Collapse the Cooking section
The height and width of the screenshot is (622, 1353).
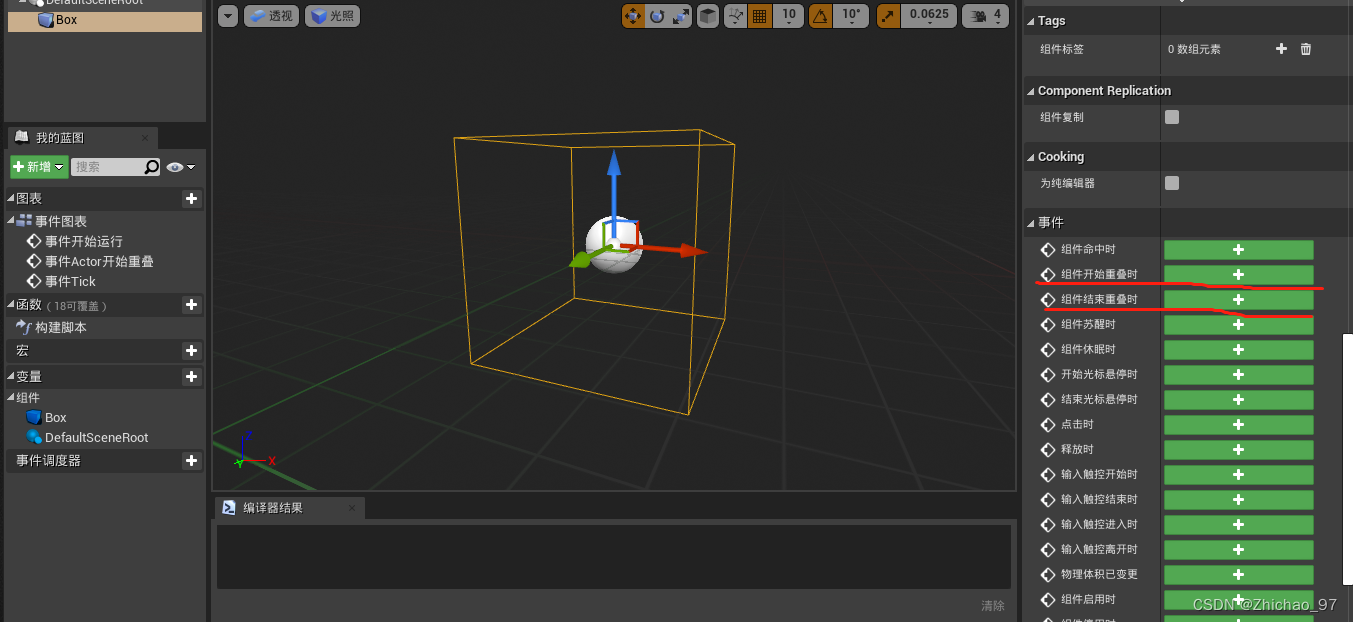tap(1031, 157)
